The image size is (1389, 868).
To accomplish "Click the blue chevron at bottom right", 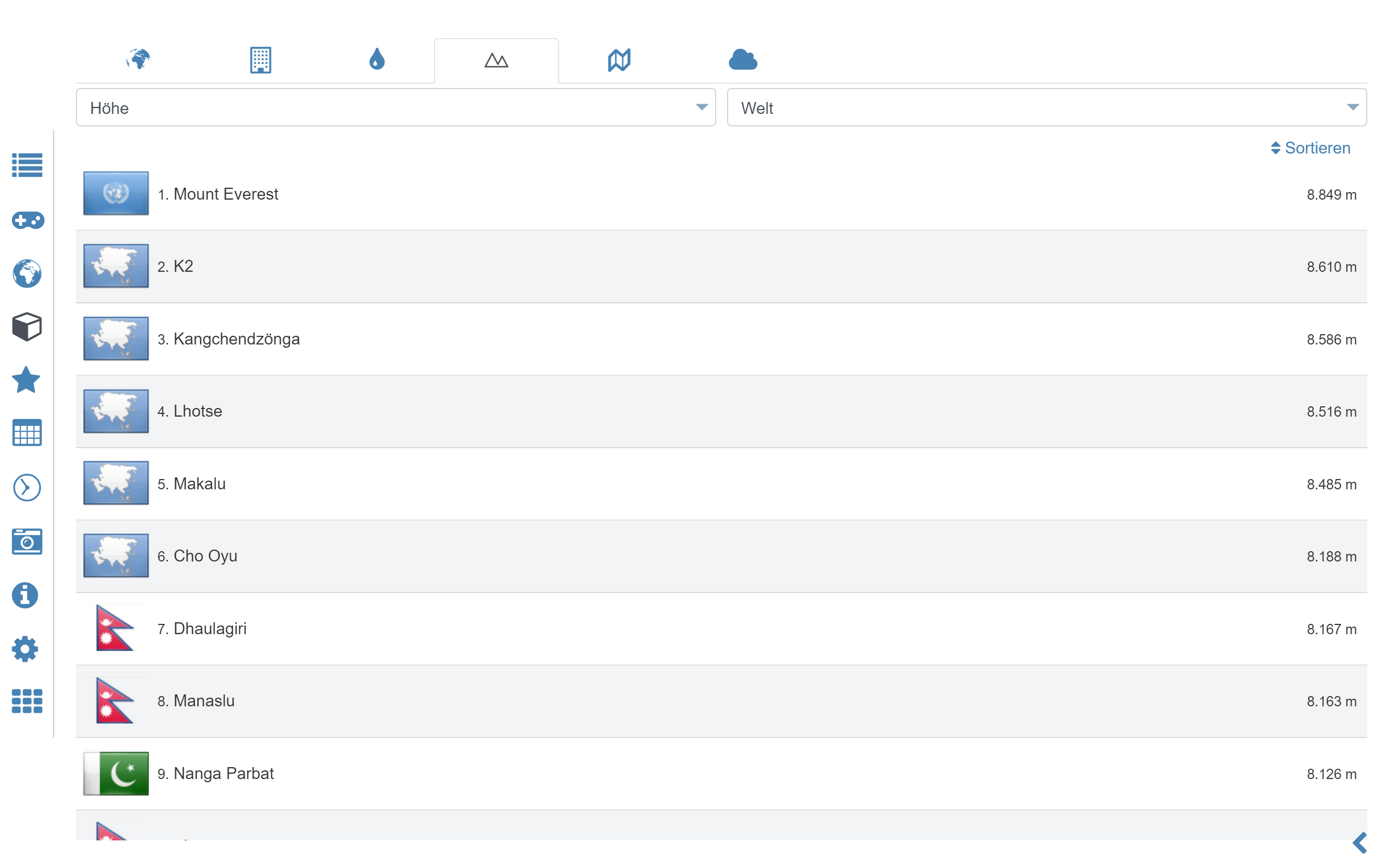I will coord(1359,843).
